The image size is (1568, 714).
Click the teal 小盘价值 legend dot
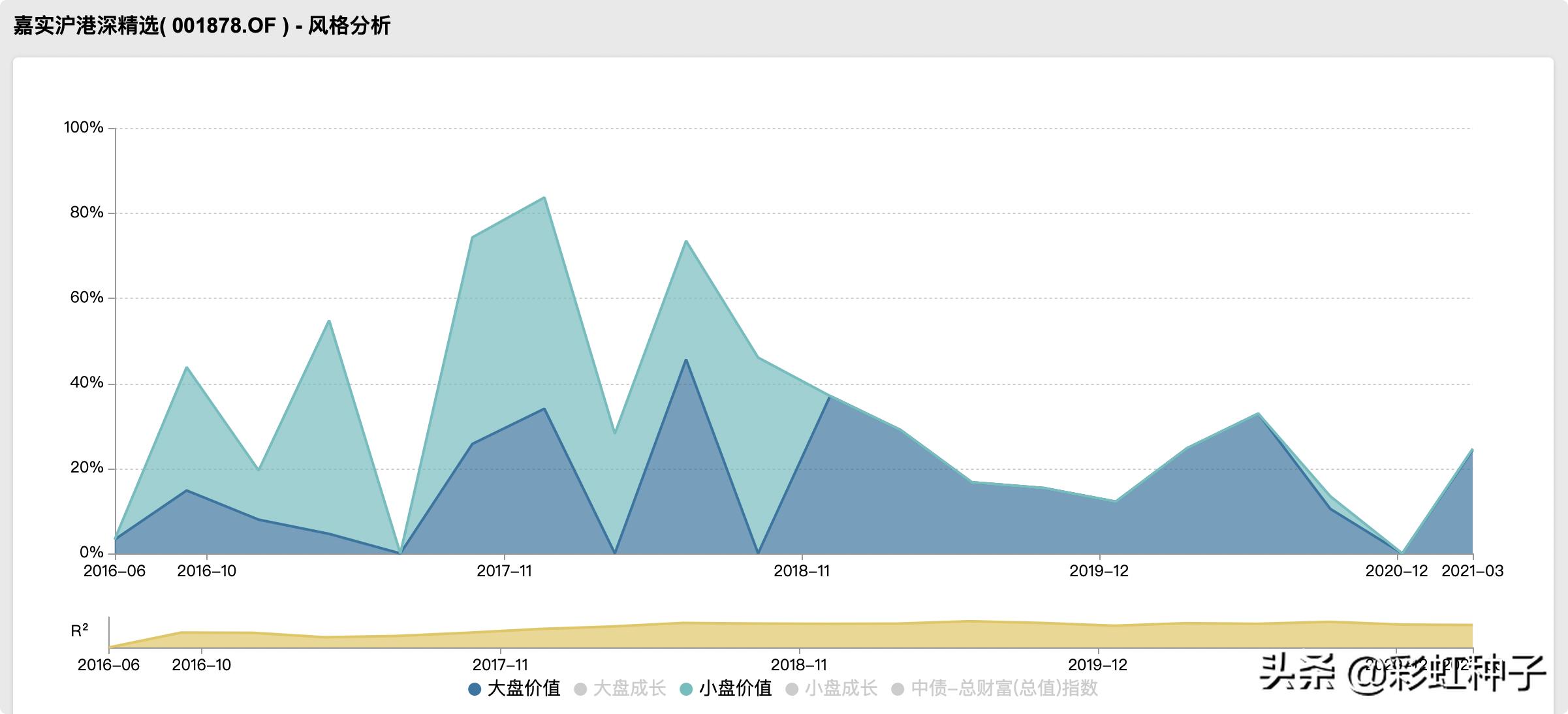click(686, 689)
